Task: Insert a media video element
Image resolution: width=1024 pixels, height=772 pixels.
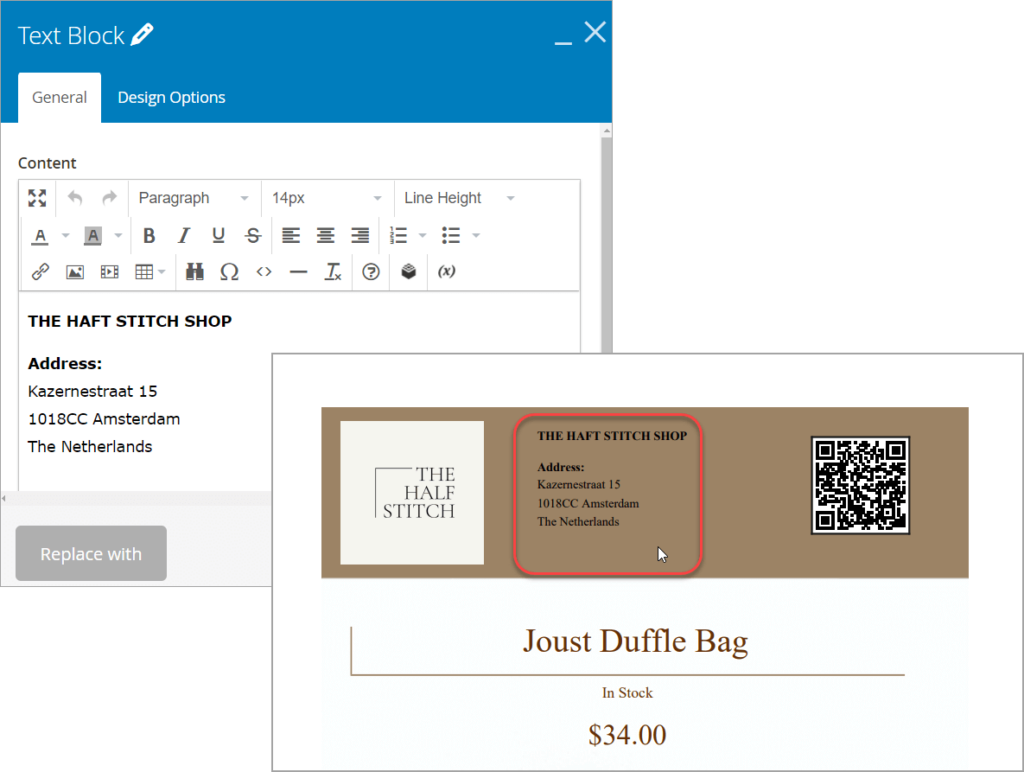Action: [x=110, y=272]
